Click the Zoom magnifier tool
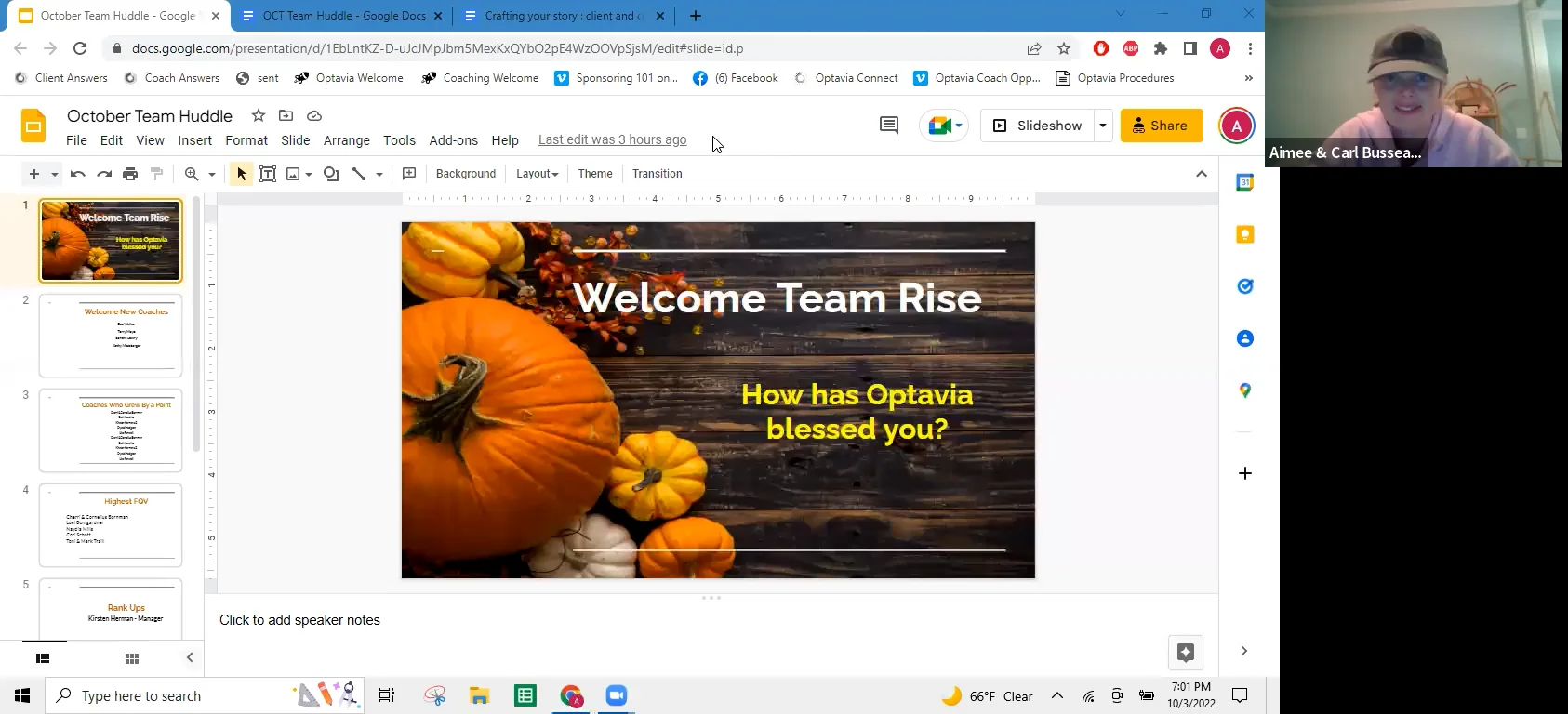Viewport: 1568px width, 714px height. click(192, 174)
